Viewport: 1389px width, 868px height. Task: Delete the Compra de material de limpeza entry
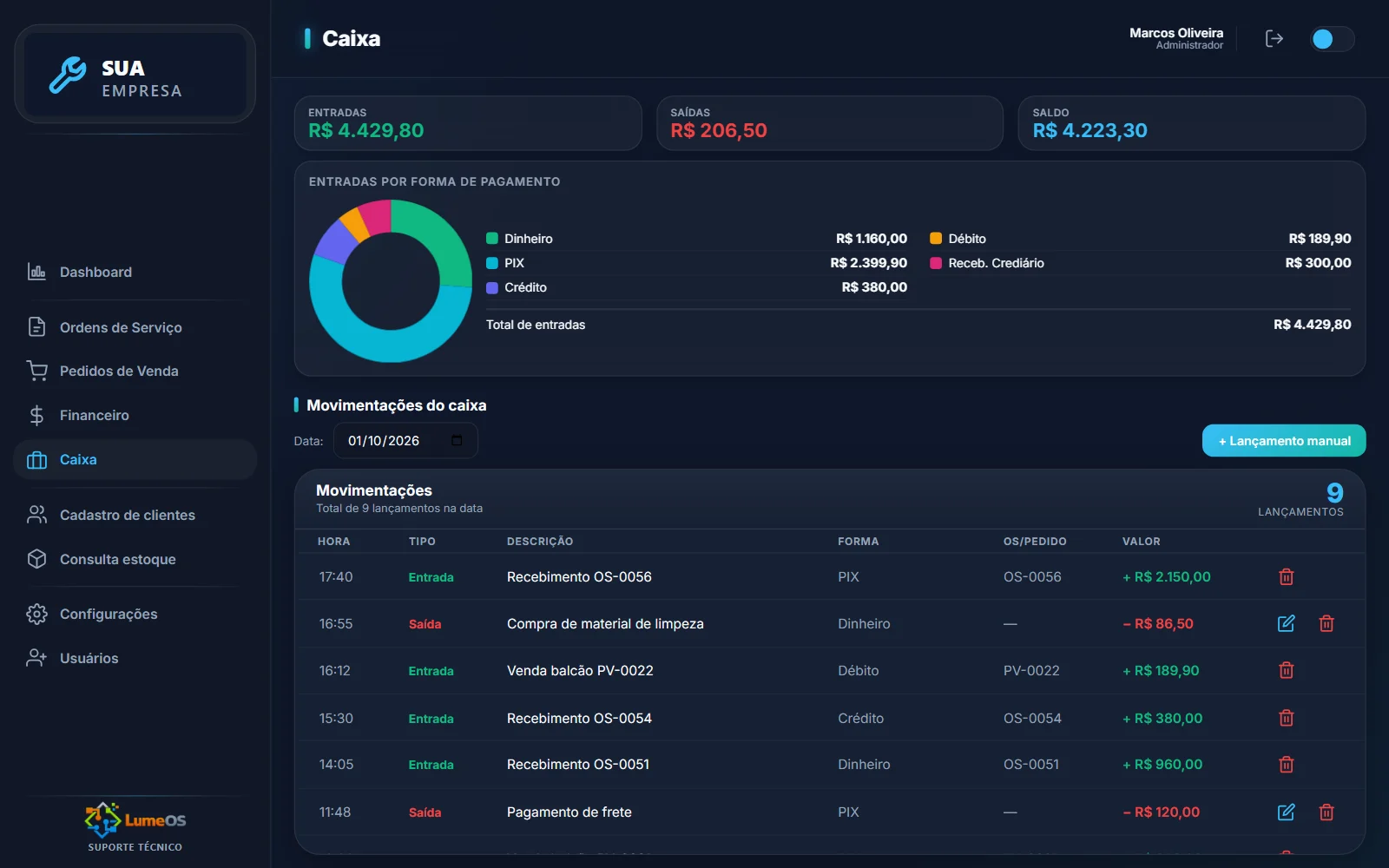(x=1326, y=623)
